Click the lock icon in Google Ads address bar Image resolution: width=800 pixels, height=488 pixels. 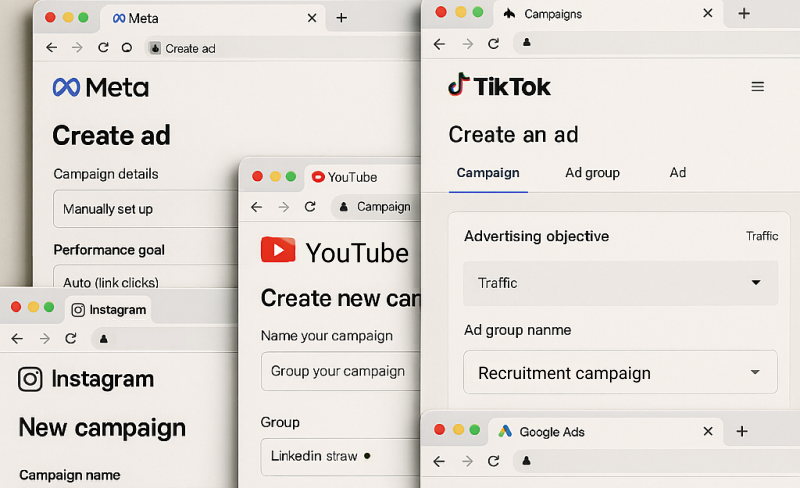(527, 461)
